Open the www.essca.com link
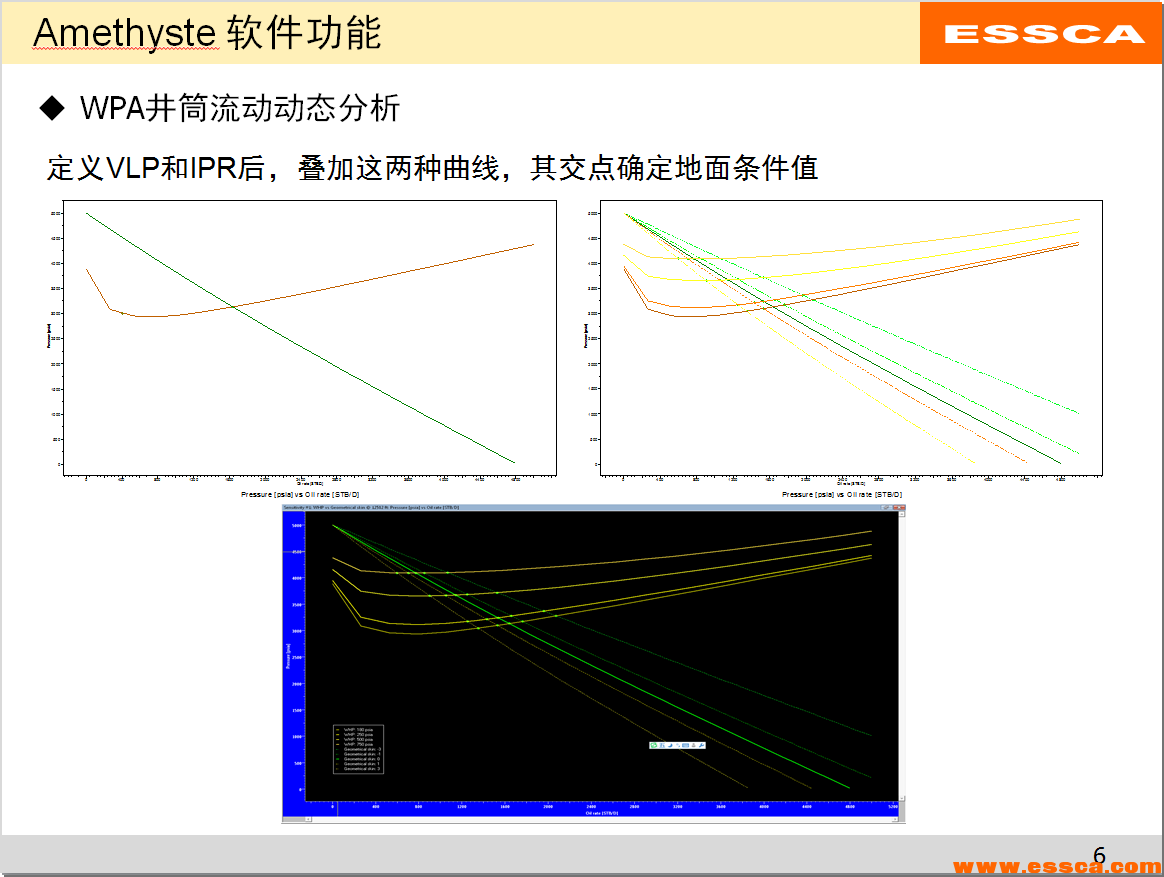This screenshot has width=1164, height=877. [x=1057, y=866]
